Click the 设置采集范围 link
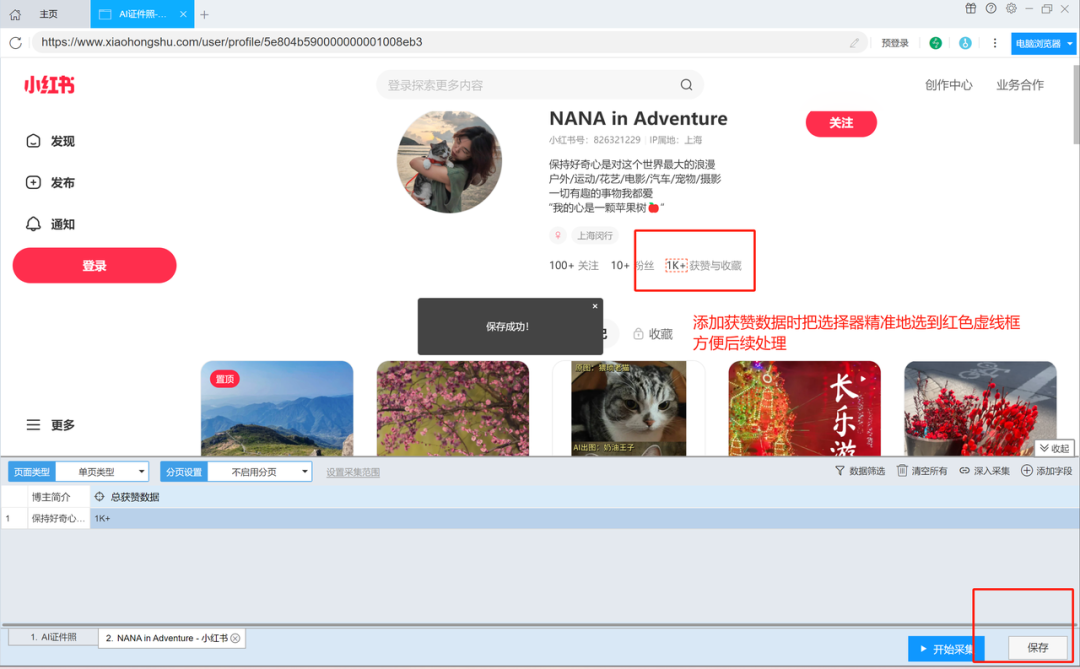The image size is (1080, 669). tap(353, 473)
